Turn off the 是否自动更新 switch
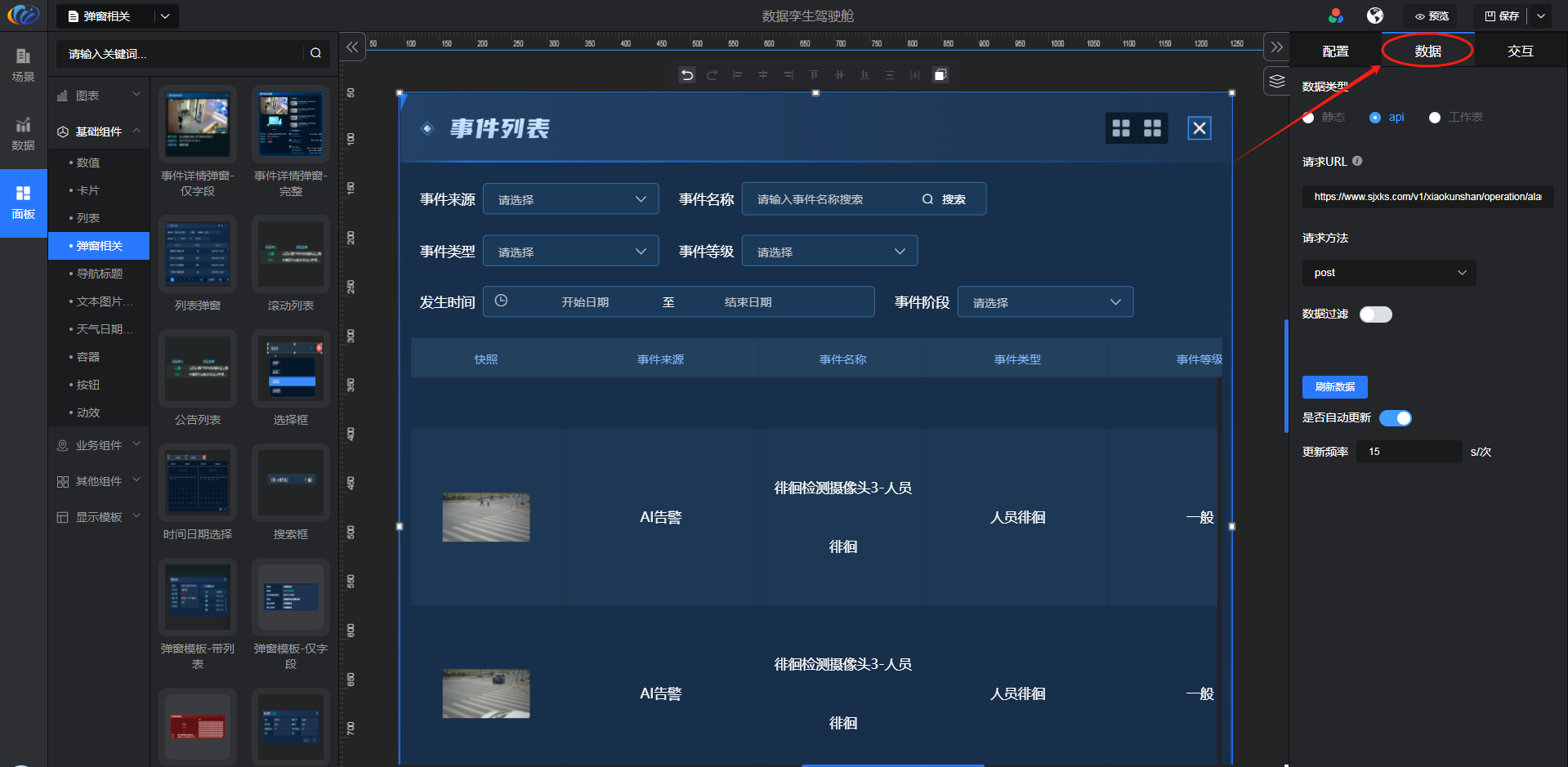1568x767 pixels. point(1395,418)
